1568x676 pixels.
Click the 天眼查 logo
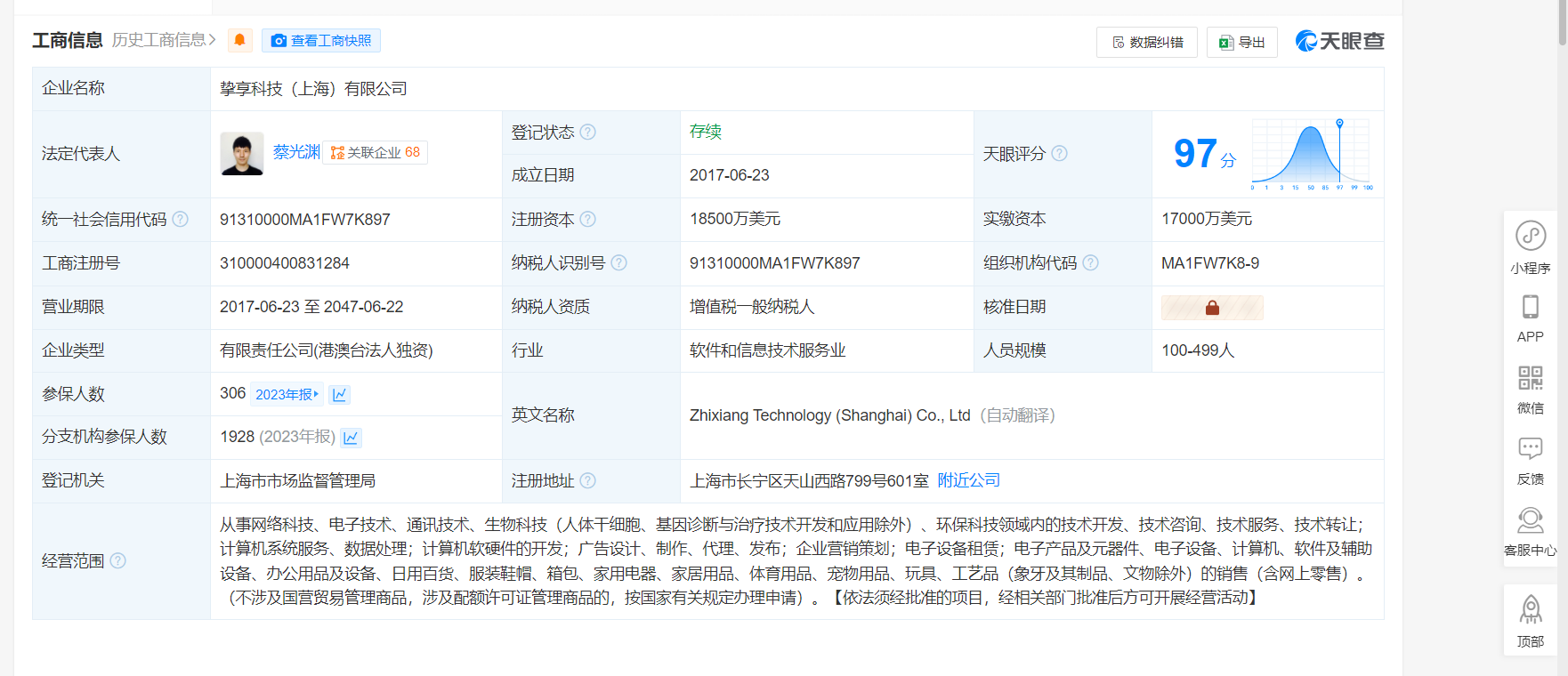[1339, 41]
